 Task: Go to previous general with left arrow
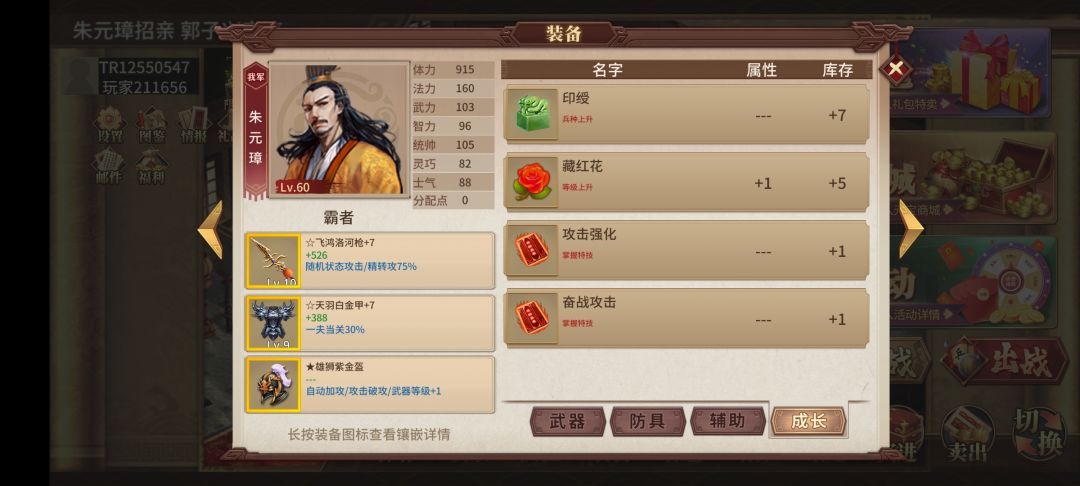211,229
